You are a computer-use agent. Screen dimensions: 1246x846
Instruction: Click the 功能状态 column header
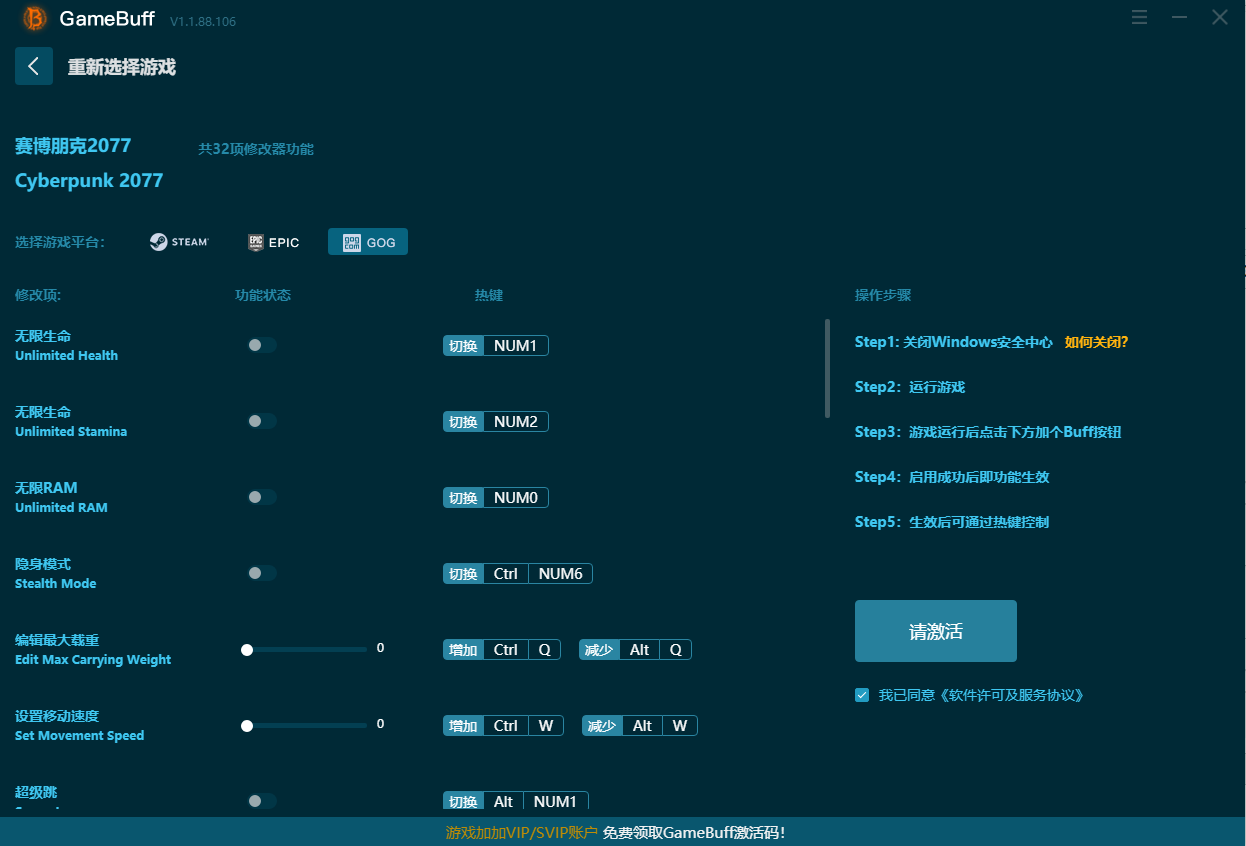click(263, 296)
